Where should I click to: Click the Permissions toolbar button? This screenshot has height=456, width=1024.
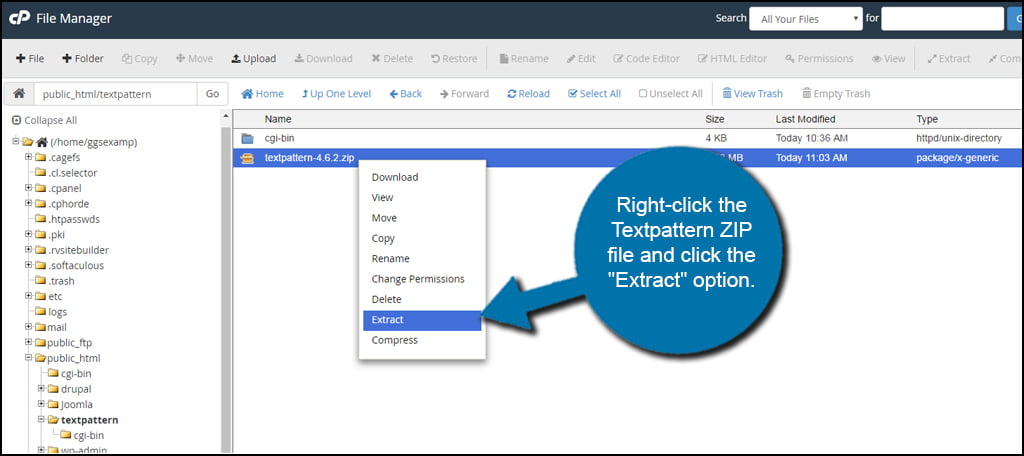[819, 59]
